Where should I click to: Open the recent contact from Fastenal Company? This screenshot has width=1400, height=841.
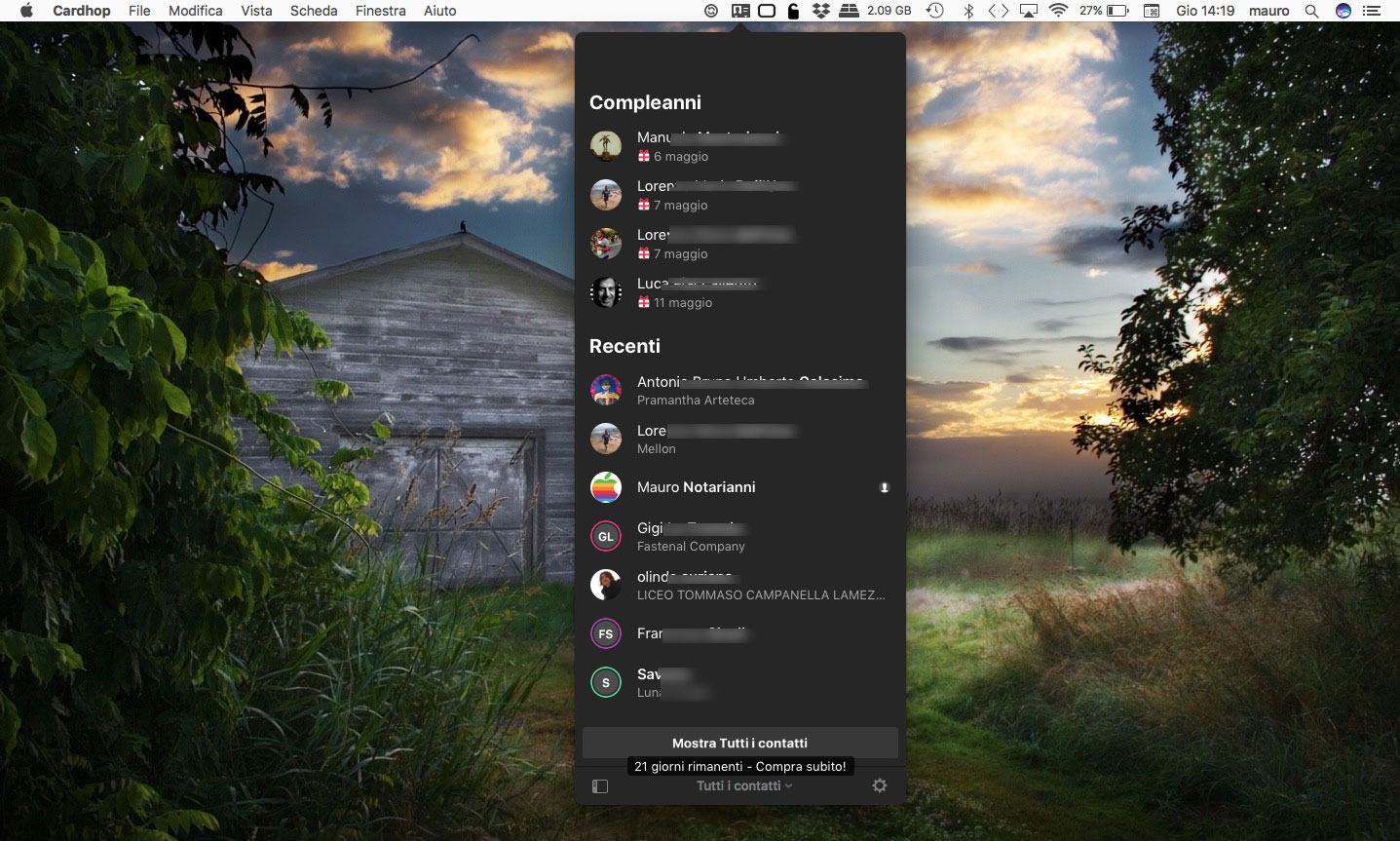pyautogui.click(x=740, y=536)
